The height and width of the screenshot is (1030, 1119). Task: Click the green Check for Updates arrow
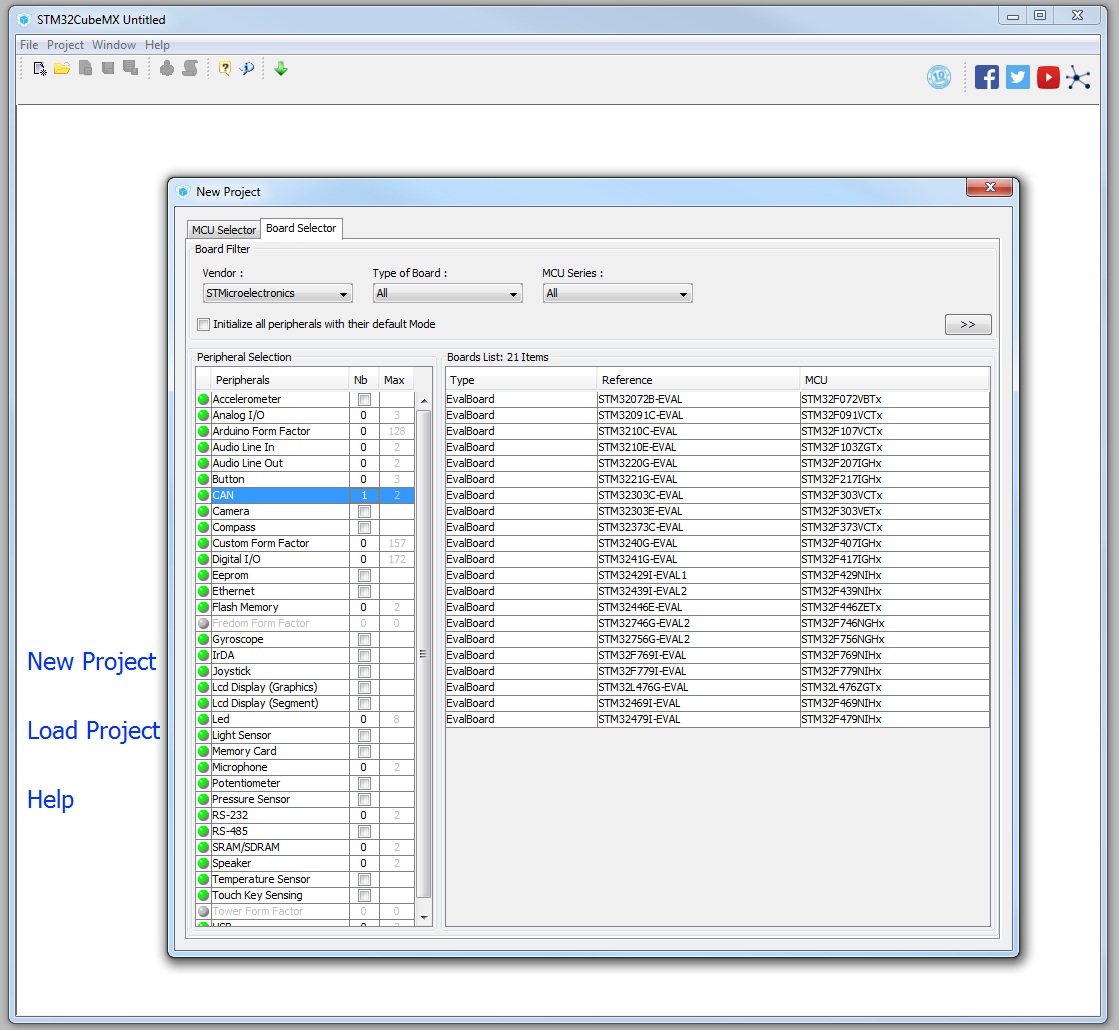[281, 69]
